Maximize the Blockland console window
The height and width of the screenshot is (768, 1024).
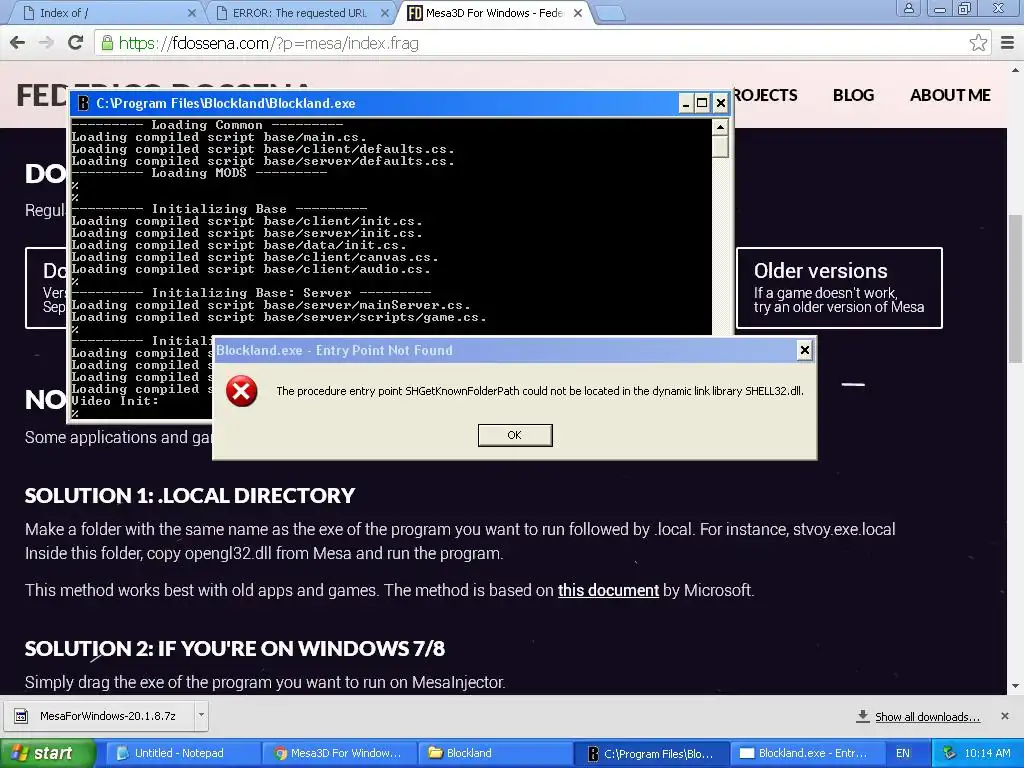[702, 103]
